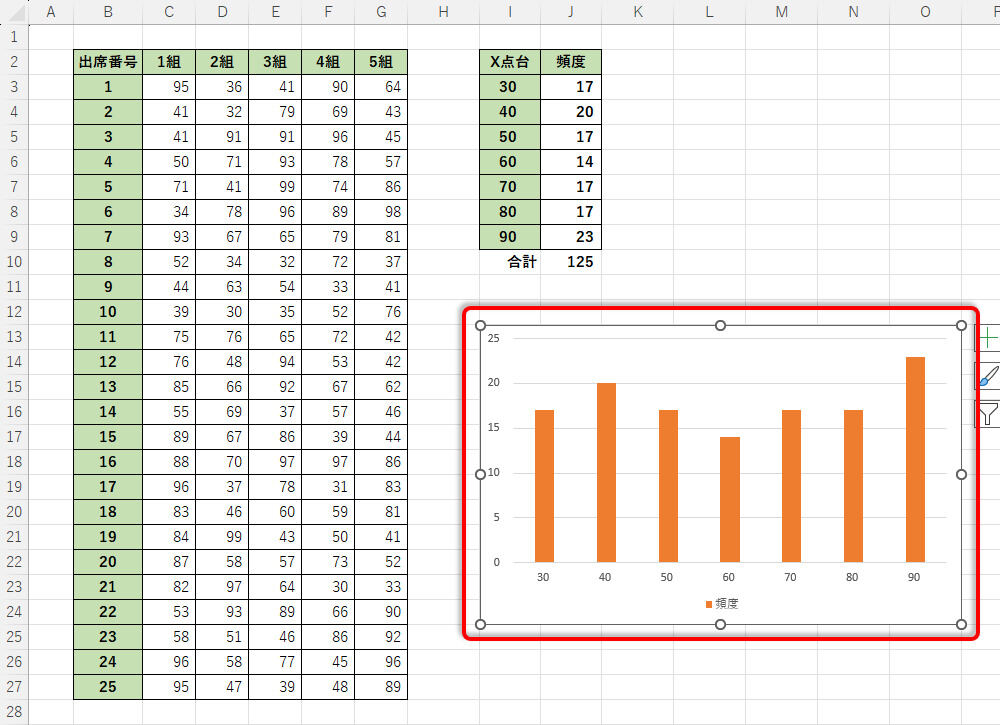Select row 10 header
This screenshot has width=1000, height=725.
pyautogui.click(x=14, y=262)
